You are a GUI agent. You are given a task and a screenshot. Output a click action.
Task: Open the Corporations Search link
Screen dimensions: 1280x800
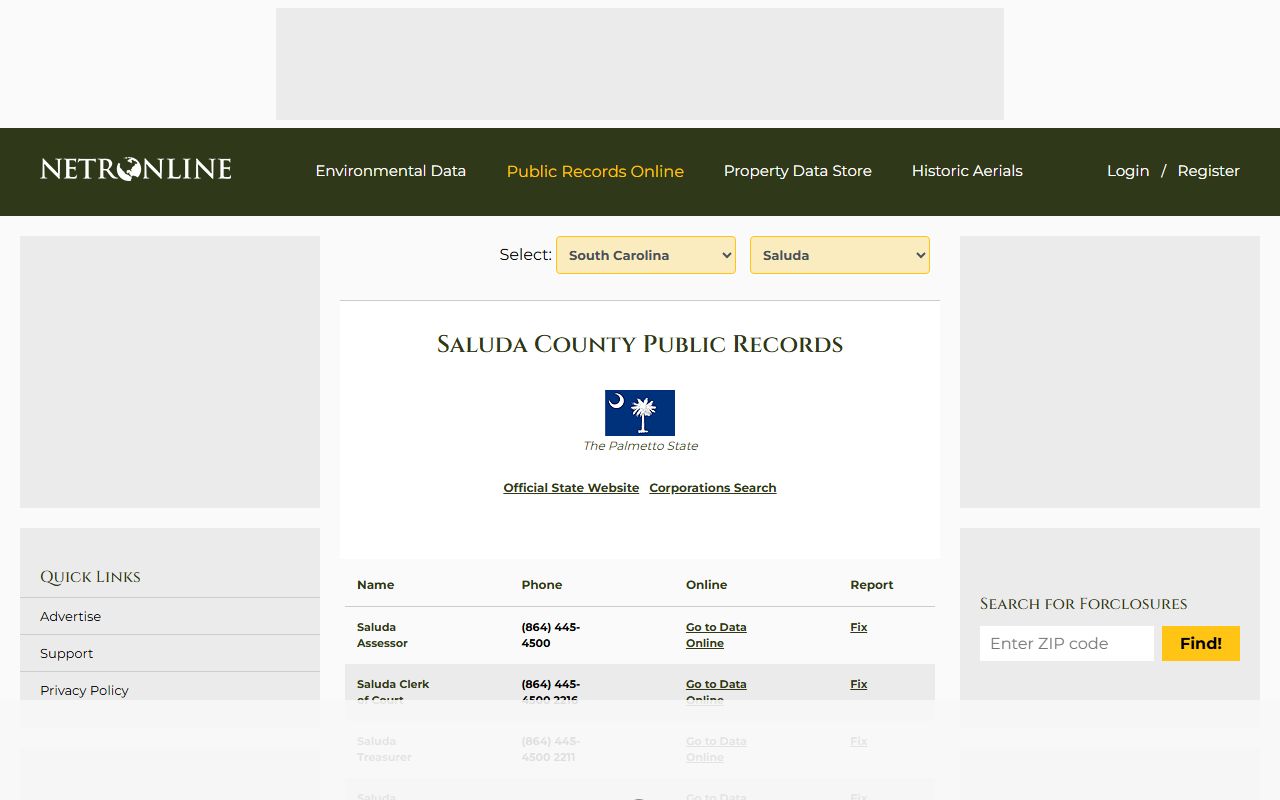[713, 488]
